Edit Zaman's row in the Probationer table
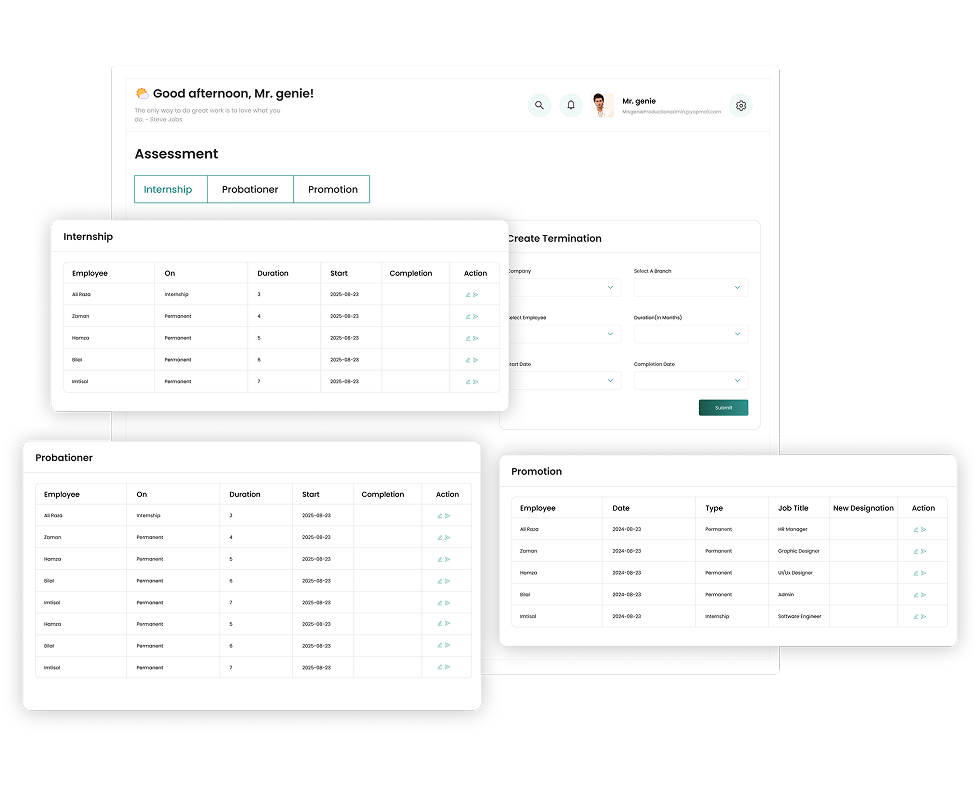Screen dimensions: 980x800 pyautogui.click(x=440, y=538)
